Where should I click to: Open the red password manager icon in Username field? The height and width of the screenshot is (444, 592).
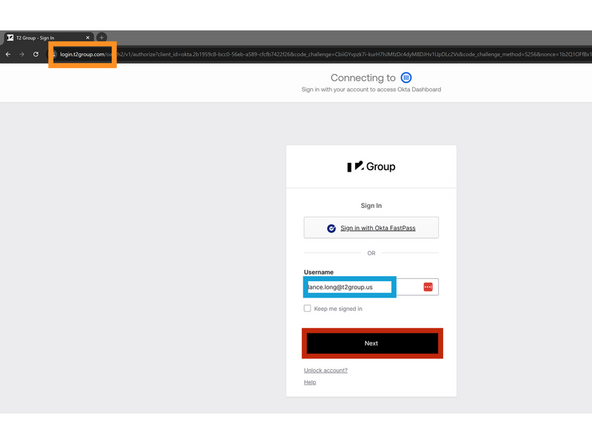[x=428, y=287]
